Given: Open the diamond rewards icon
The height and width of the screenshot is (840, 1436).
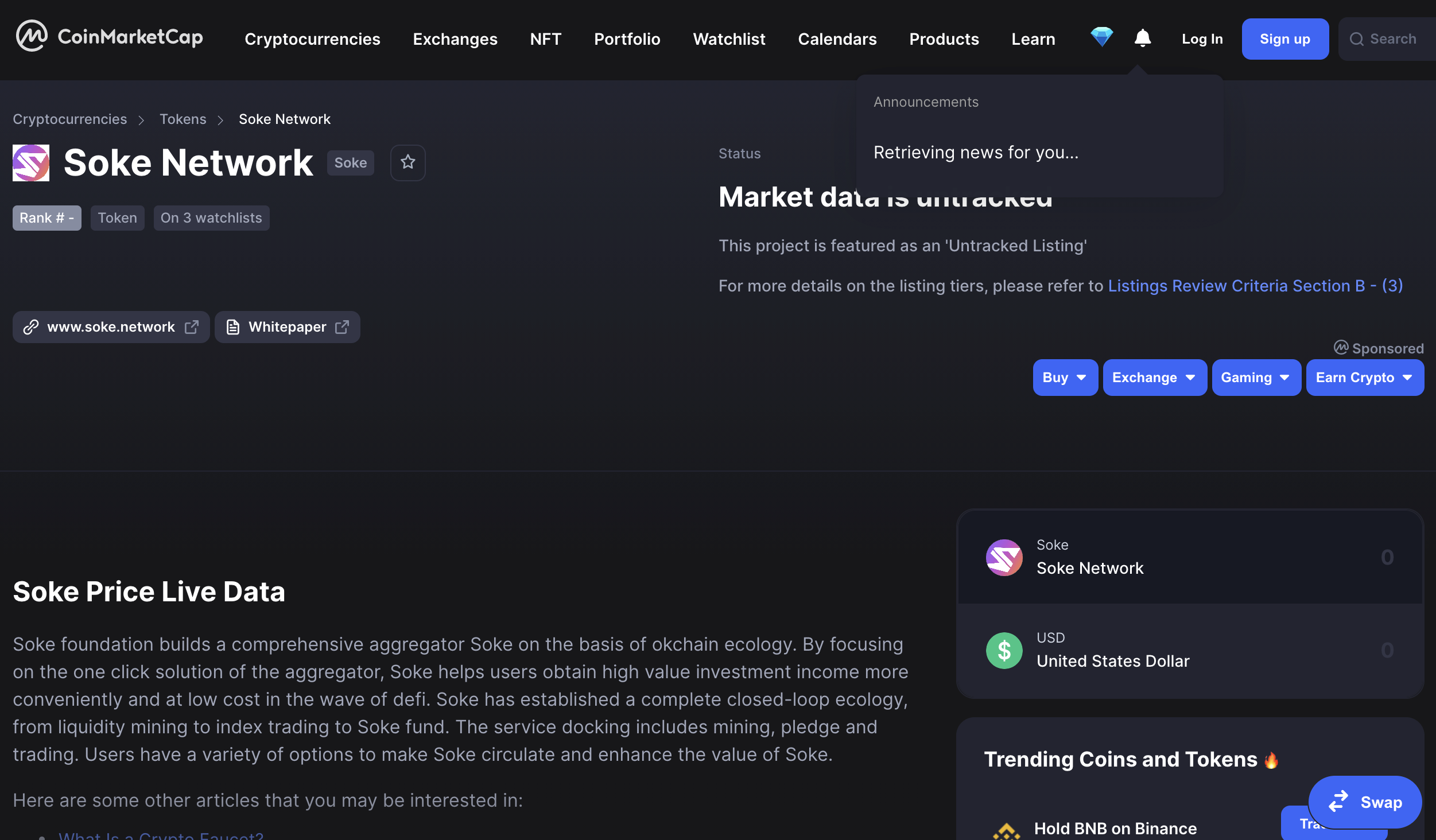Looking at the screenshot, I should [1101, 37].
